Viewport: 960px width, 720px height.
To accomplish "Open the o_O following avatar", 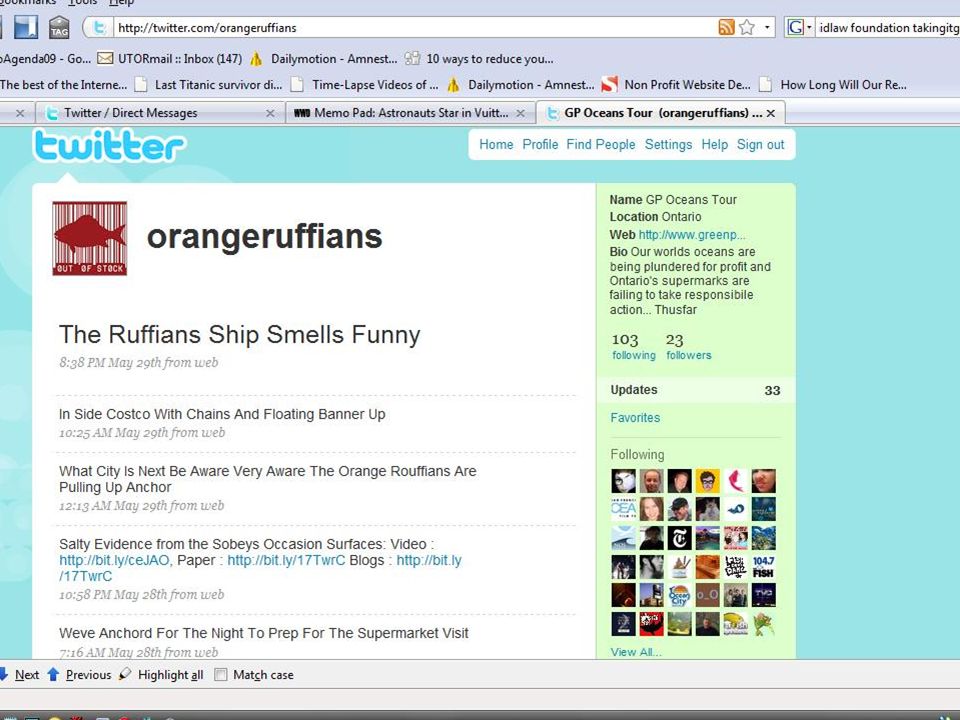I will [x=708, y=595].
